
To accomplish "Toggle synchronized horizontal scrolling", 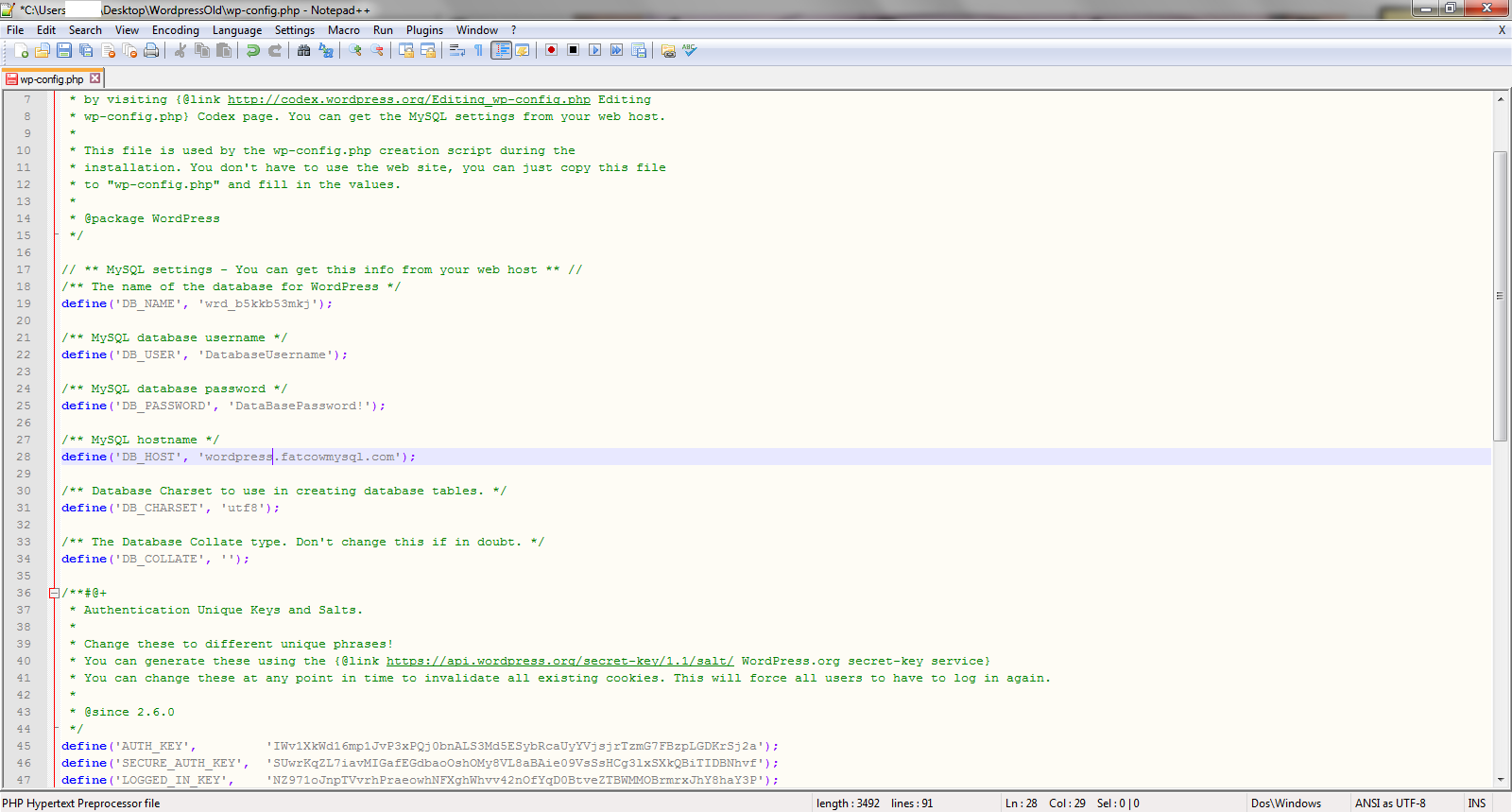I will tap(428, 50).
